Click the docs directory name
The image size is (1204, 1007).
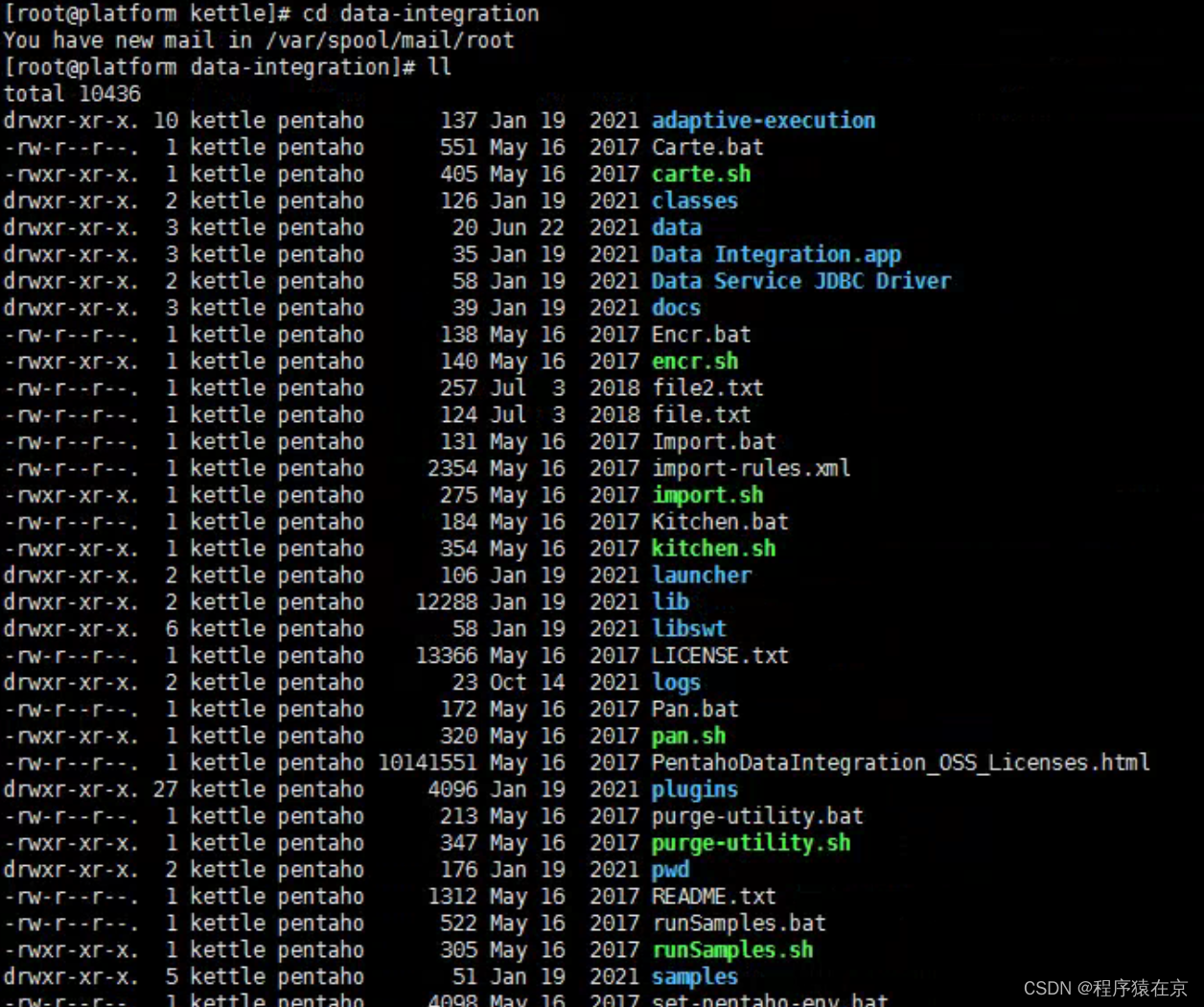click(676, 308)
